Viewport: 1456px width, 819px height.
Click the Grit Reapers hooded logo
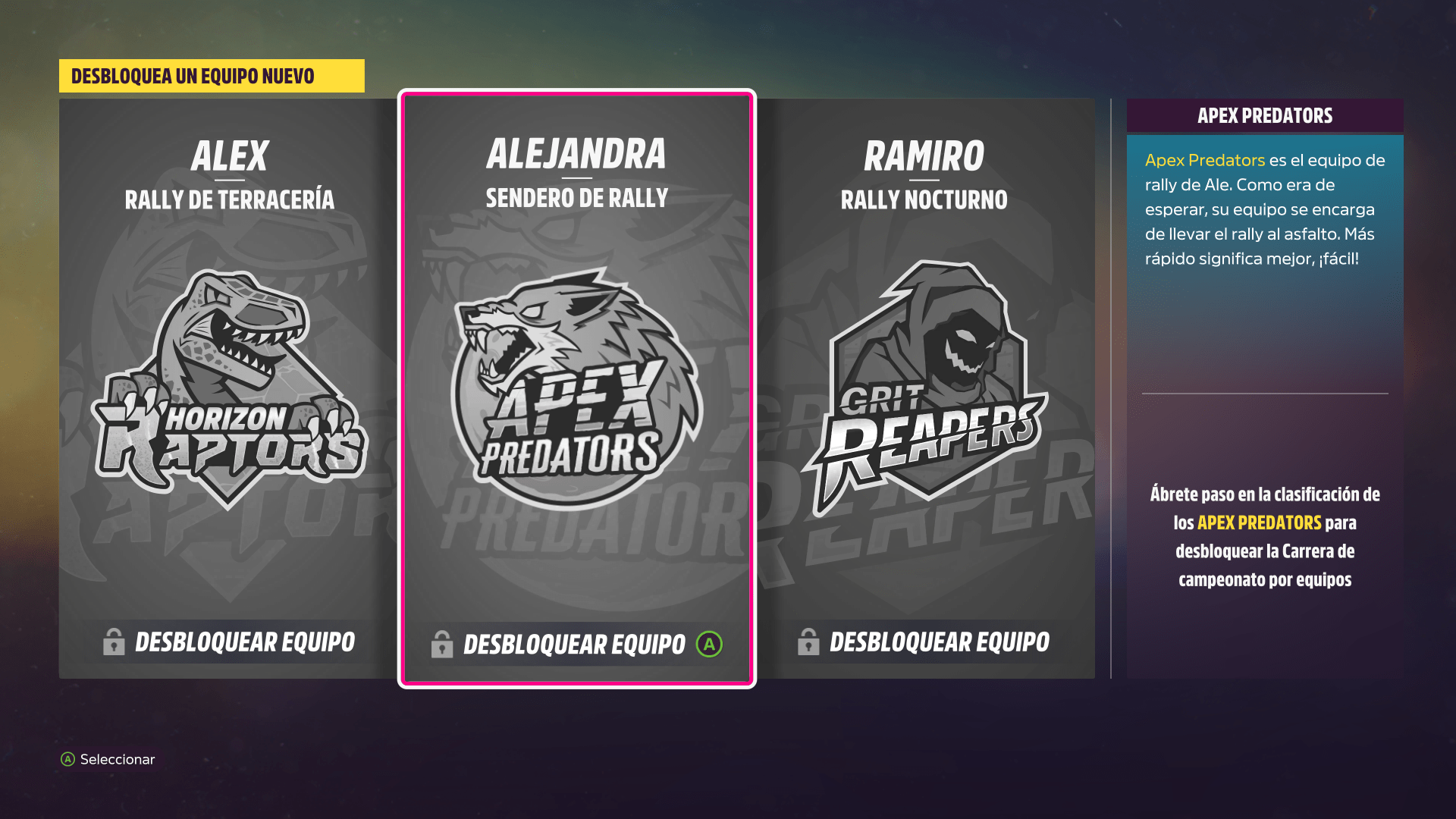(x=926, y=388)
